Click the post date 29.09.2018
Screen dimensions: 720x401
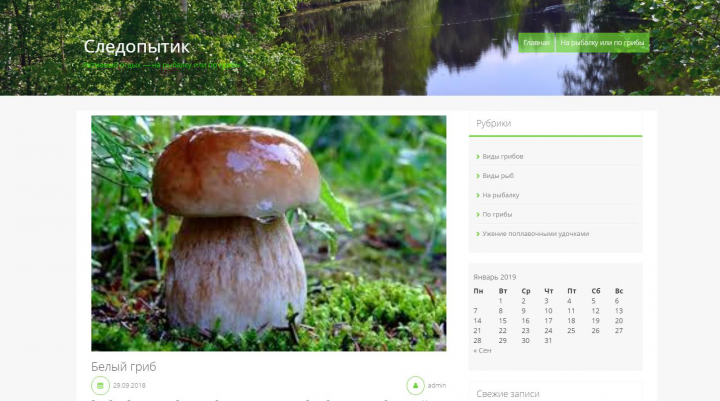[129, 385]
